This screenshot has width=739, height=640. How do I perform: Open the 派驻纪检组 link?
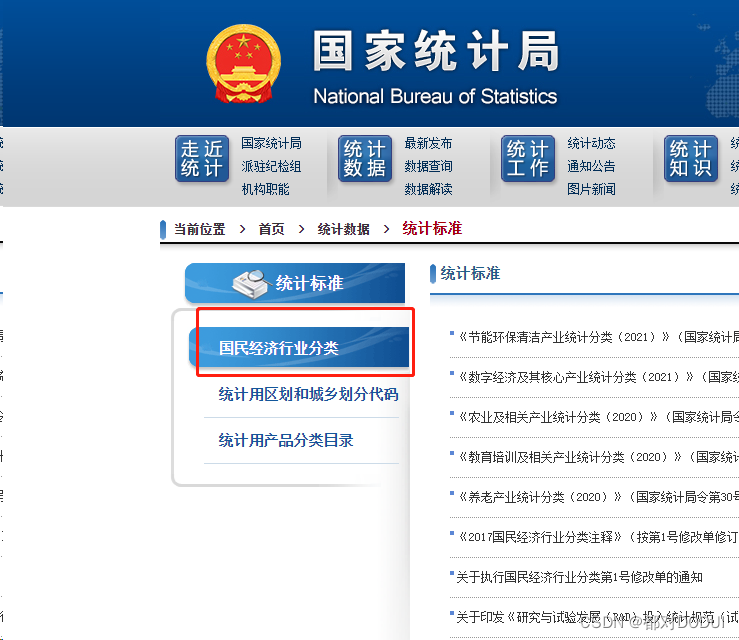pos(271,166)
